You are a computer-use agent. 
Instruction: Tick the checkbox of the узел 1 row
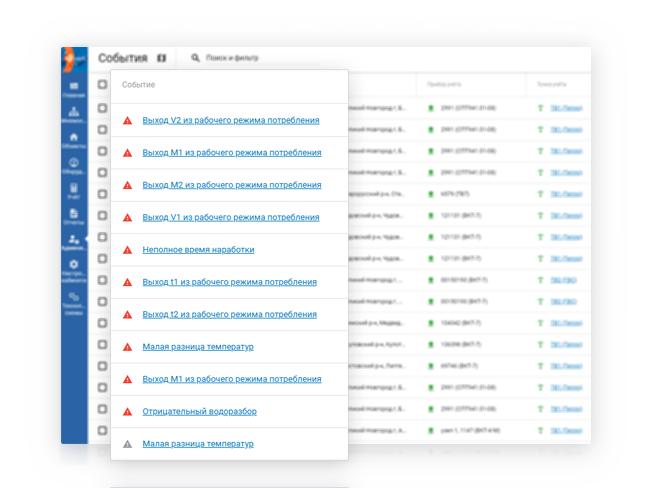pyautogui.click(x=102, y=430)
